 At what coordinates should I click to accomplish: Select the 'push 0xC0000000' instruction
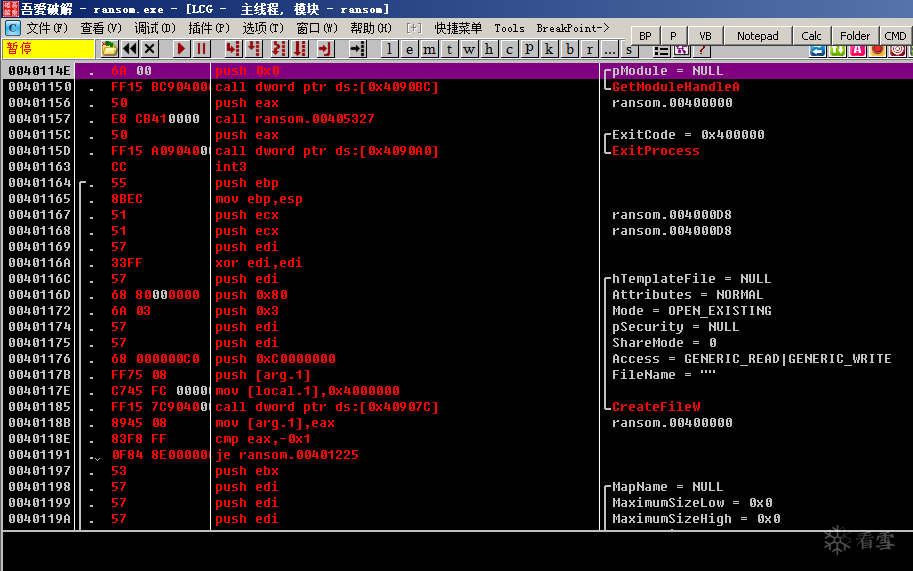pyautogui.click(x=275, y=359)
